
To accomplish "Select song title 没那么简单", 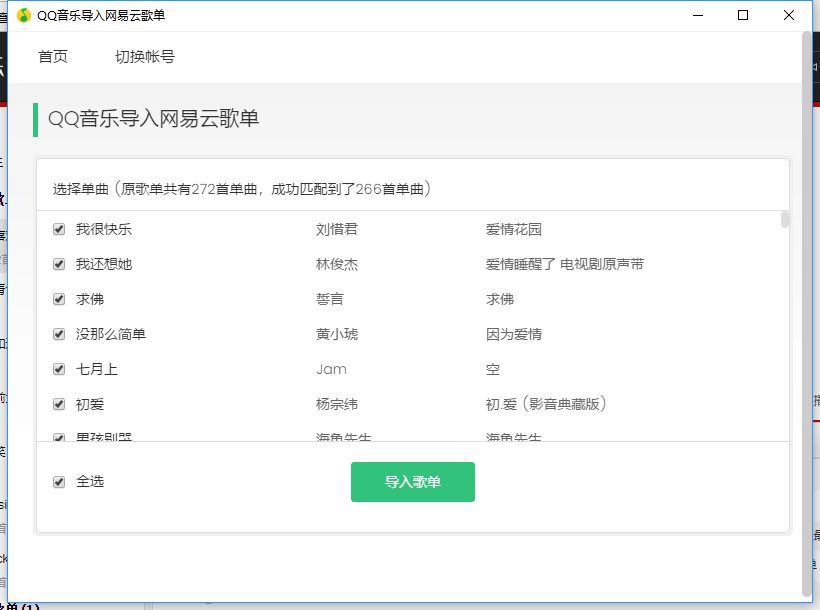I will [111, 334].
